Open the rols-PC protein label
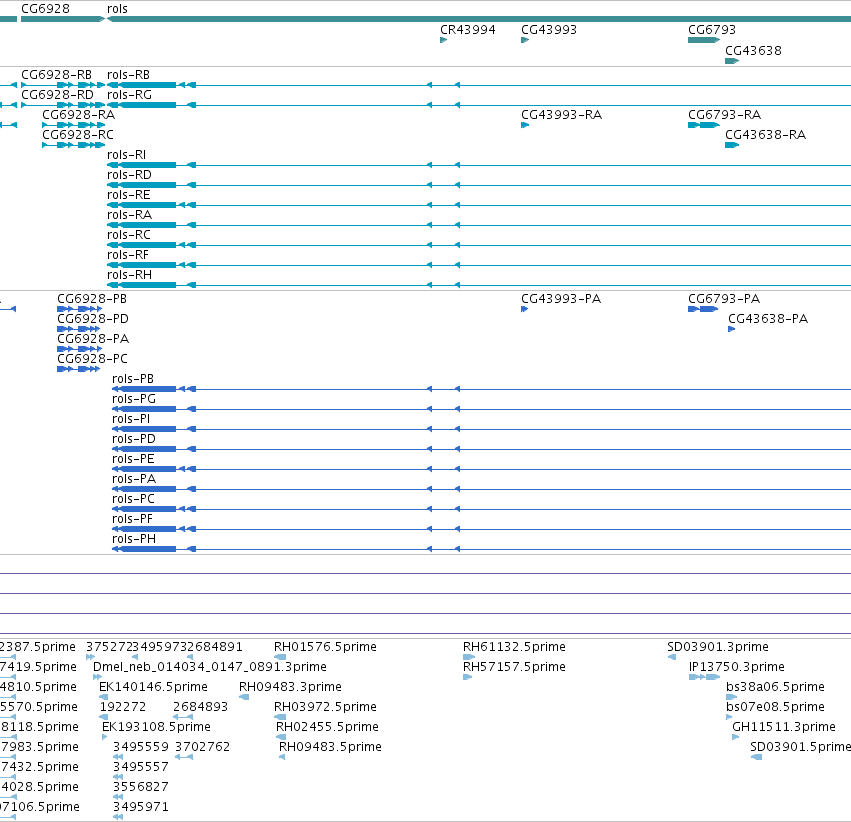This screenshot has height=822, width=851. point(133,500)
